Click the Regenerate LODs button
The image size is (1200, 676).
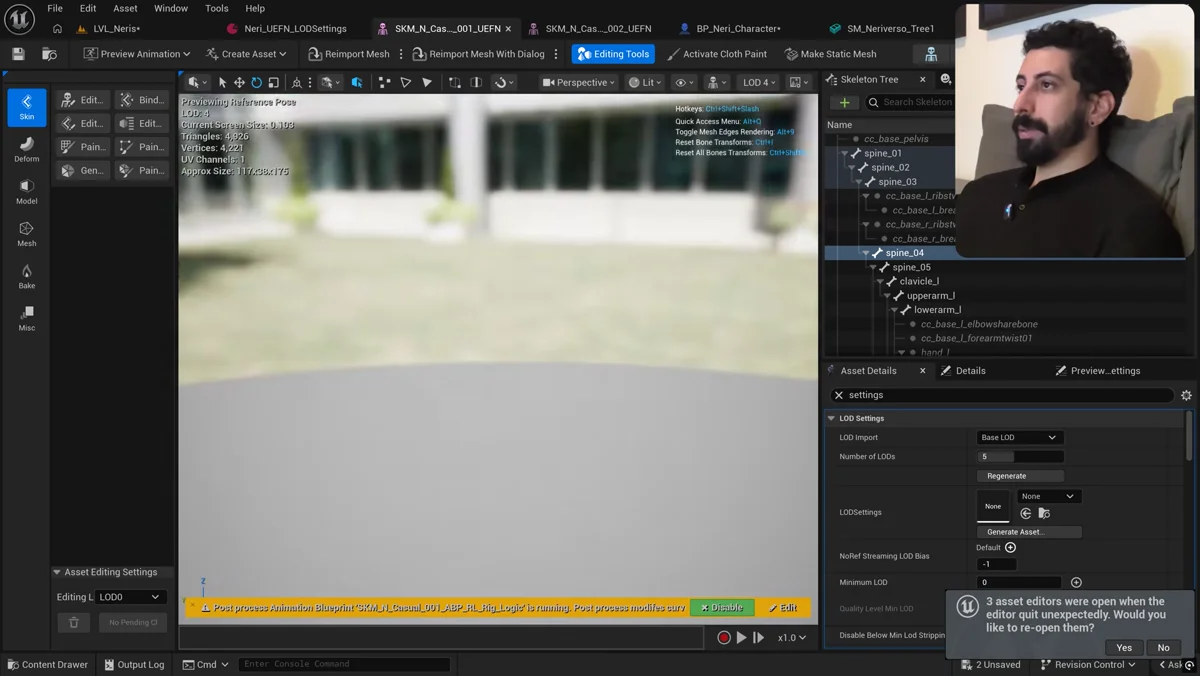pyautogui.click(x=1020, y=476)
